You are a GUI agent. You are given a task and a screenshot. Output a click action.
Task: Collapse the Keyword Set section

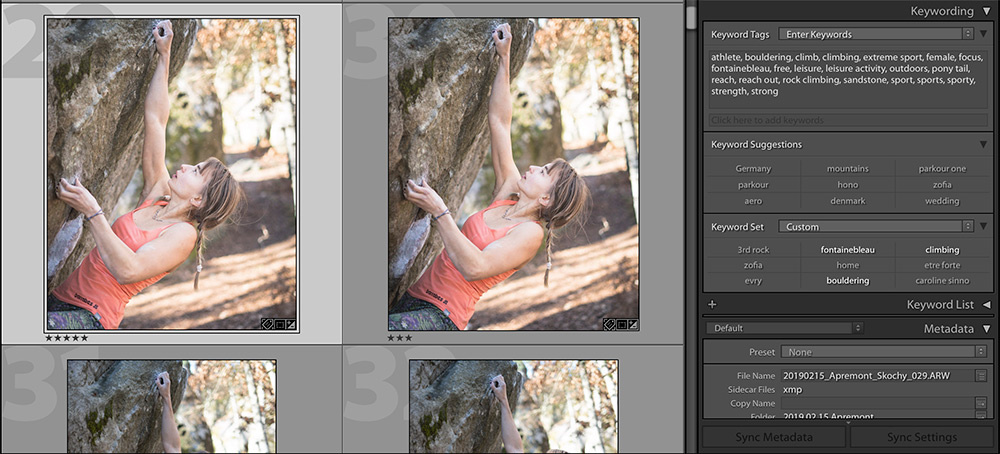(x=983, y=226)
